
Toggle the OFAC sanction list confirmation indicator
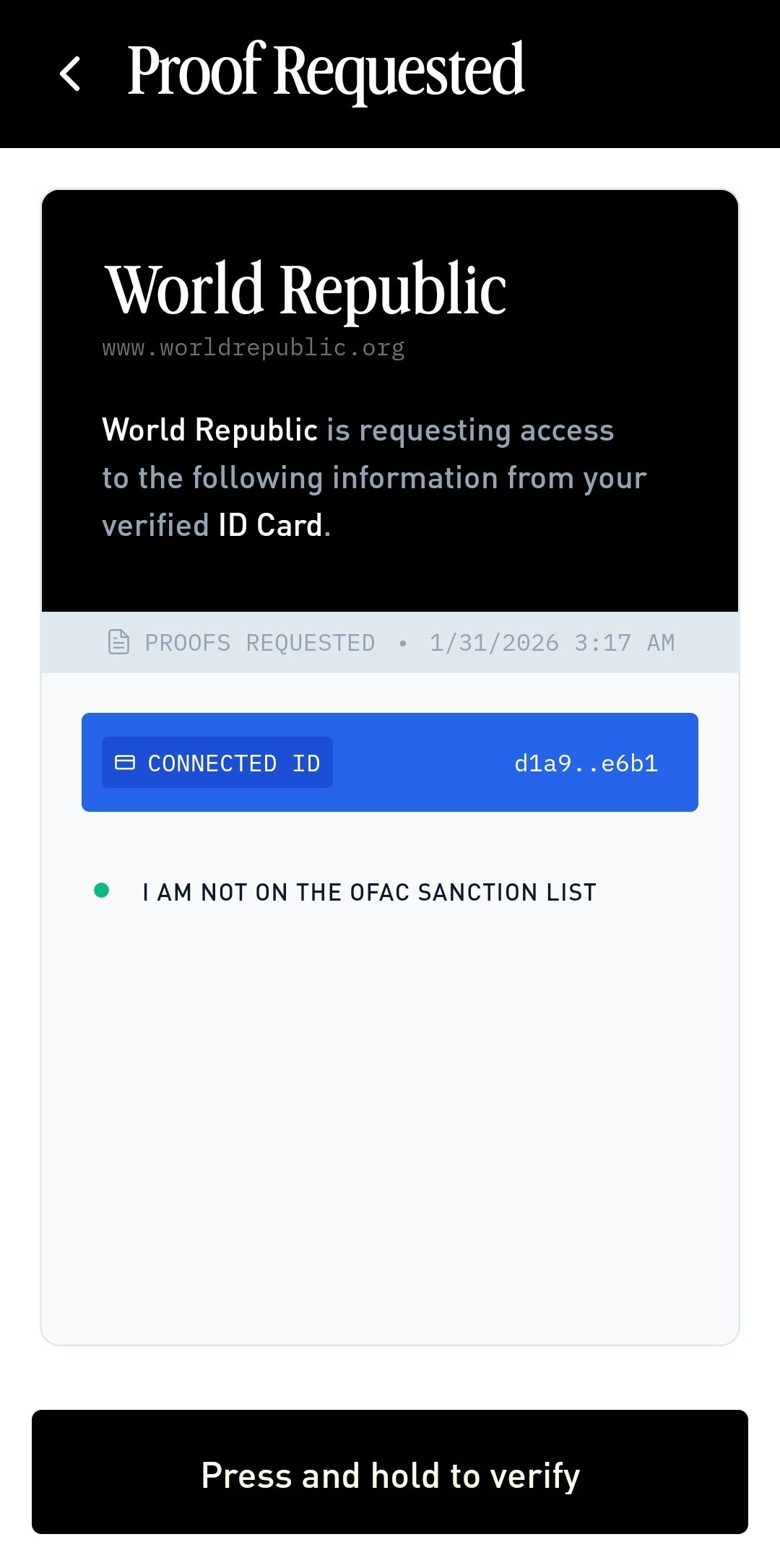click(103, 891)
